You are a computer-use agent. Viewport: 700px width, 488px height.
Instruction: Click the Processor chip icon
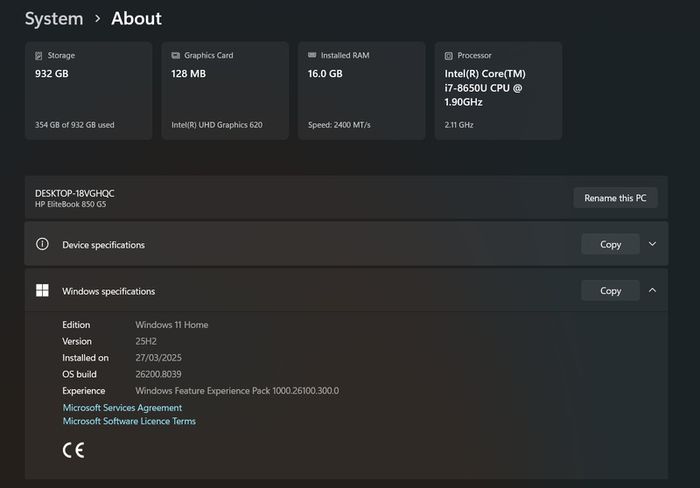(x=449, y=56)
